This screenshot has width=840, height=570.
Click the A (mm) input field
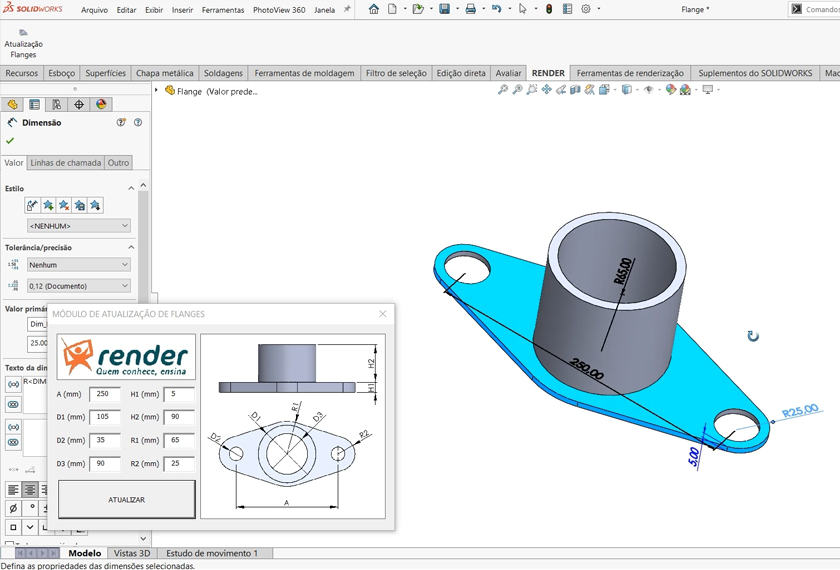[x=104, y=394]
